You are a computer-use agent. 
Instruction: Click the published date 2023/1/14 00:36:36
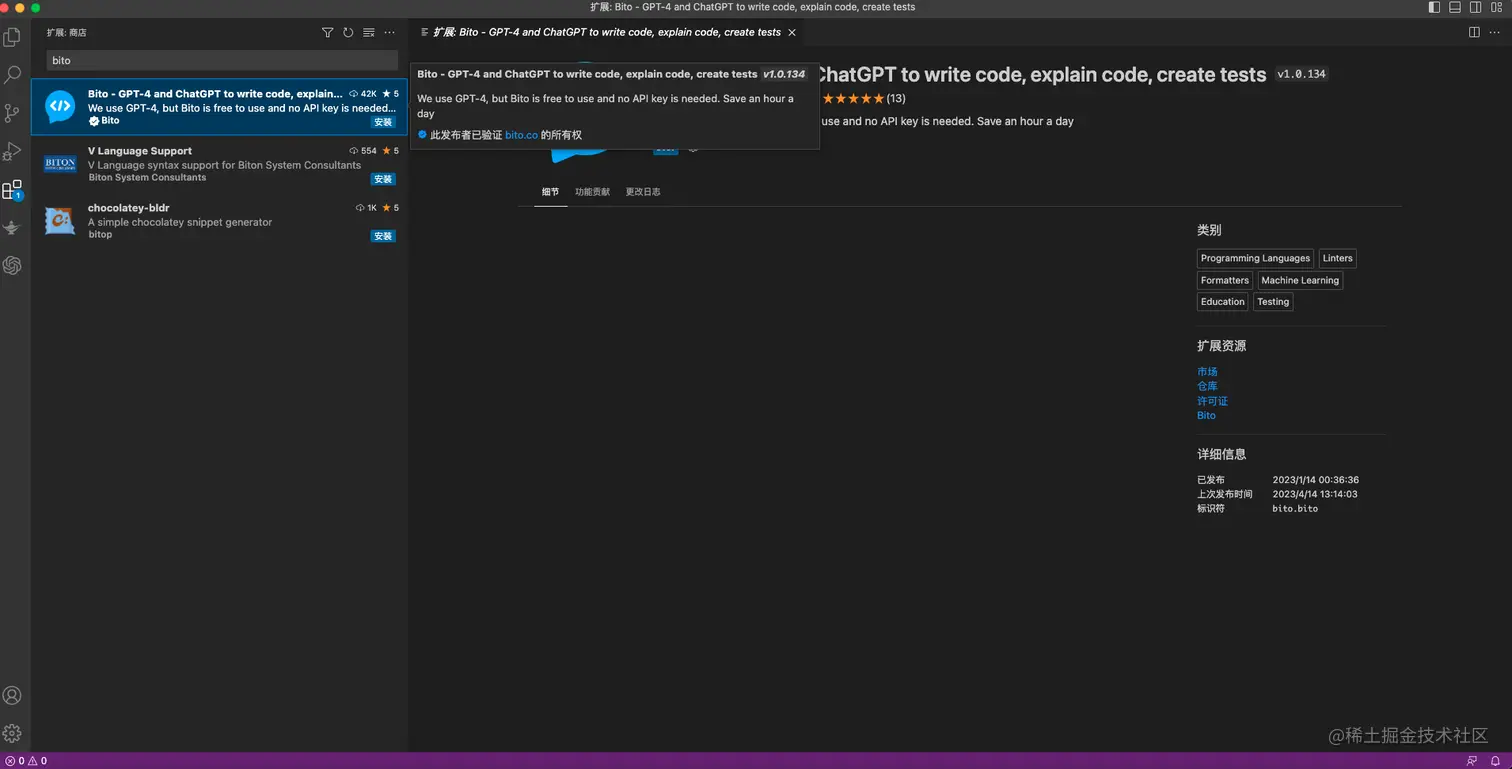tap(1315, 480)
